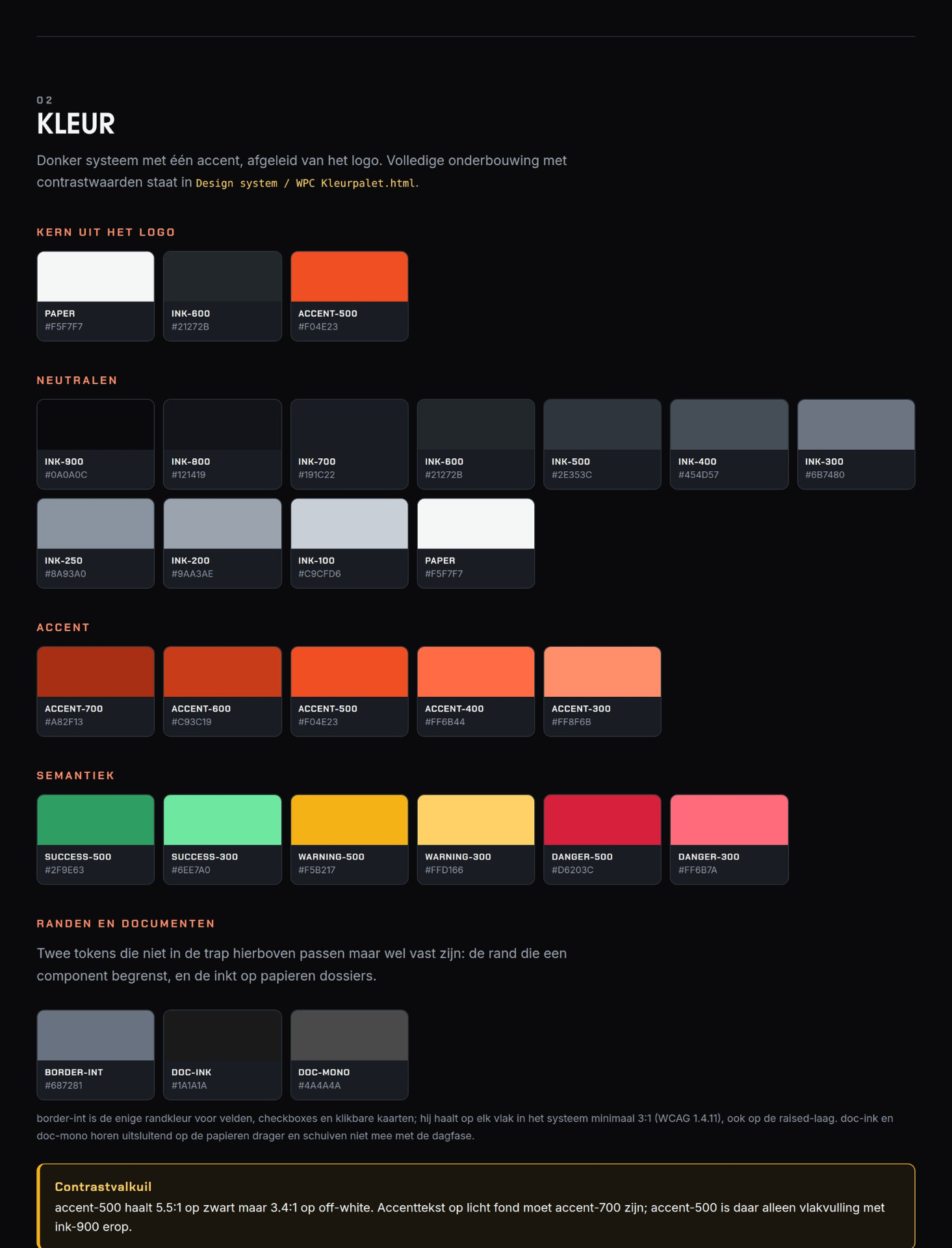This screenshot has width=952, height=1248.
Task: Click the section number "02" above Kleur
Action: click(x=45, y=100)
